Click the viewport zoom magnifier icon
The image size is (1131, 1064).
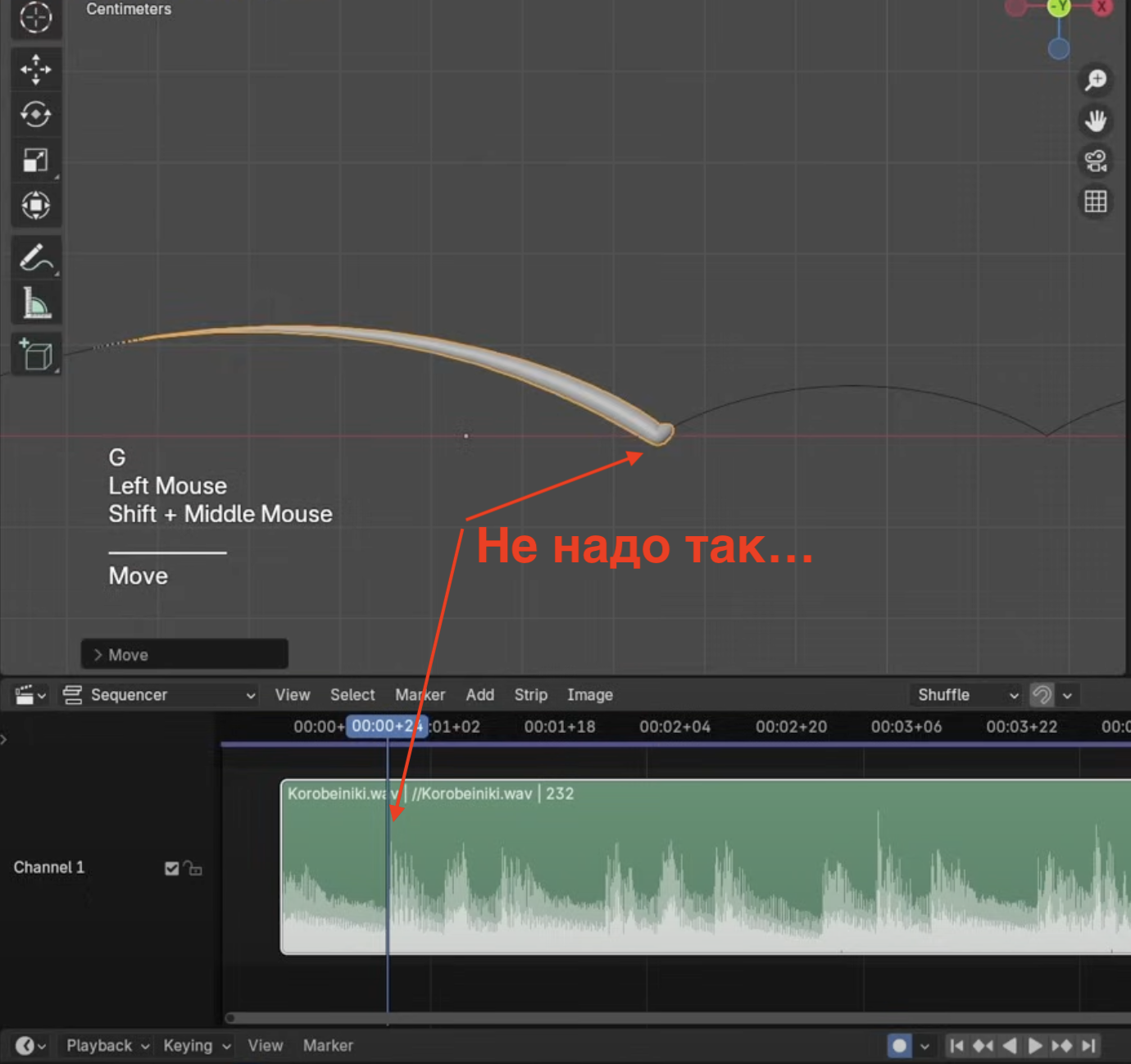tap(1095, 80)
